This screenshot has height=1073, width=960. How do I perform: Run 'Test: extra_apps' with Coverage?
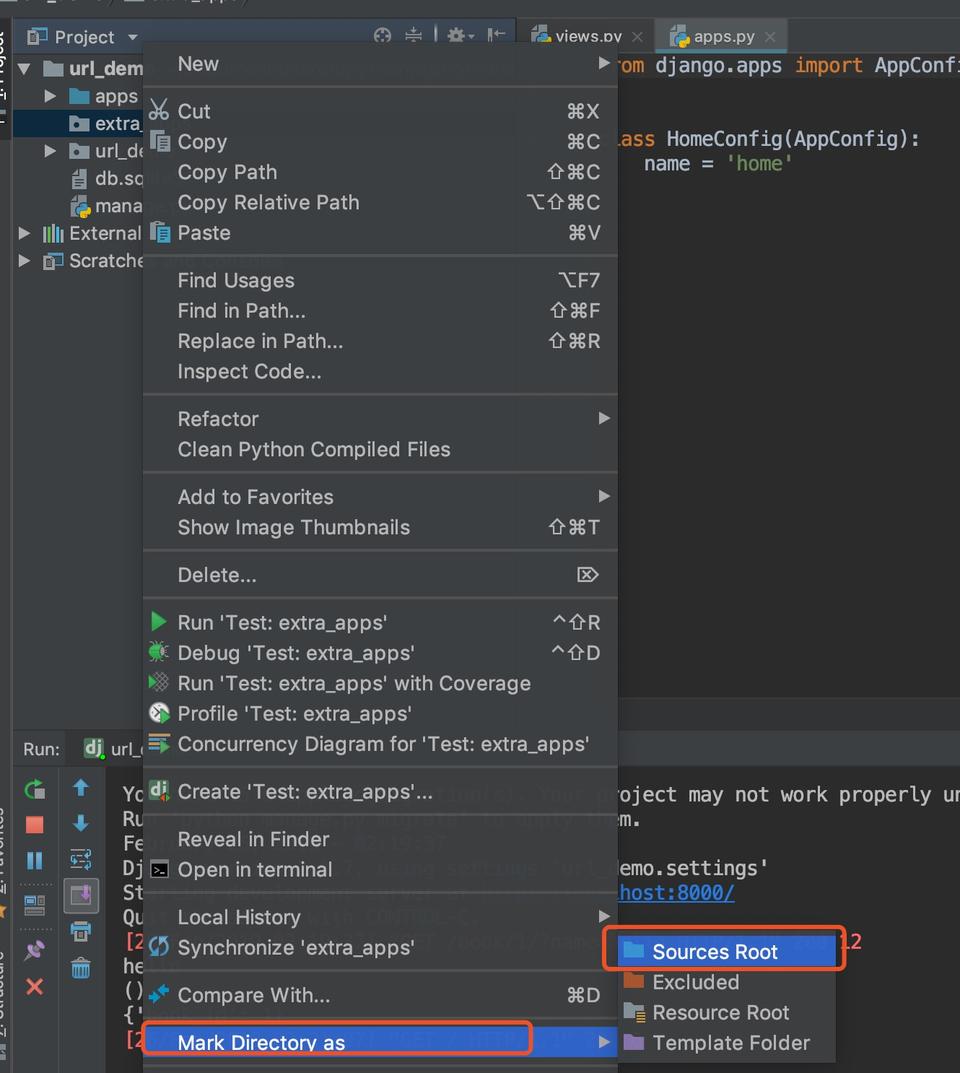click(x=380, y=684)
